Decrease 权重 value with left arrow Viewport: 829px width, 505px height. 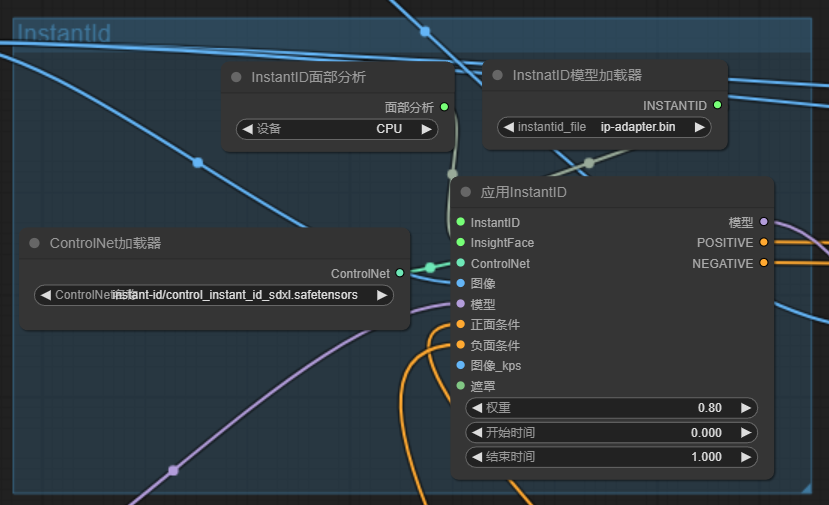(x=477, y=408)
